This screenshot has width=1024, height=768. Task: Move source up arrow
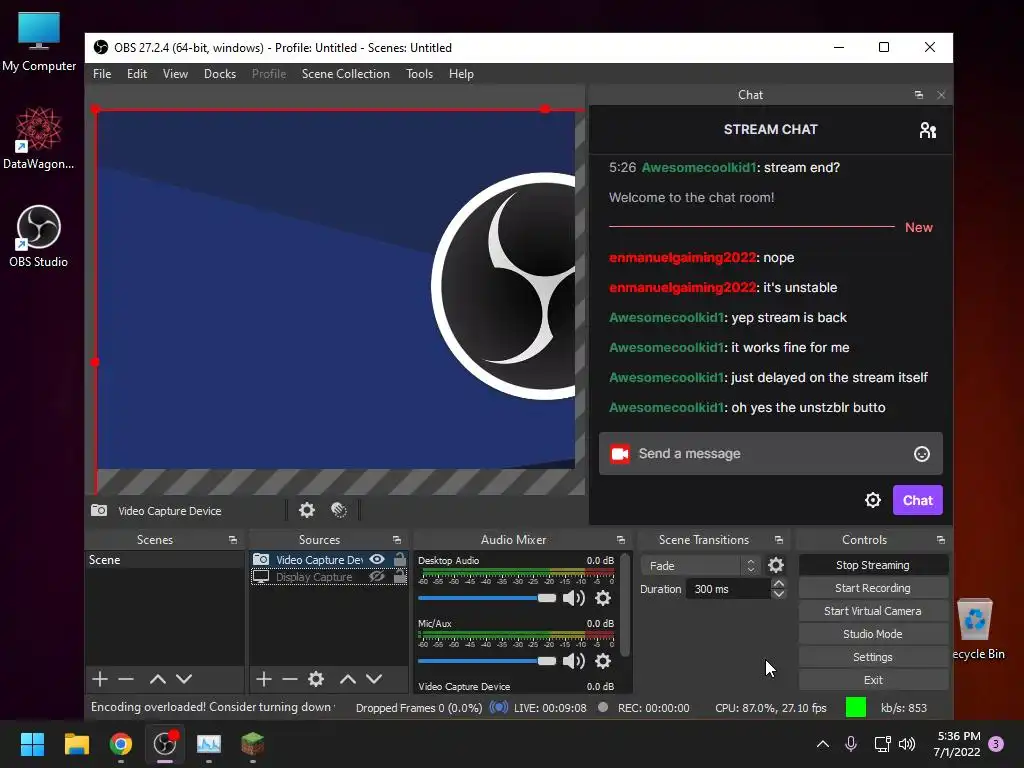click(347, 679)
